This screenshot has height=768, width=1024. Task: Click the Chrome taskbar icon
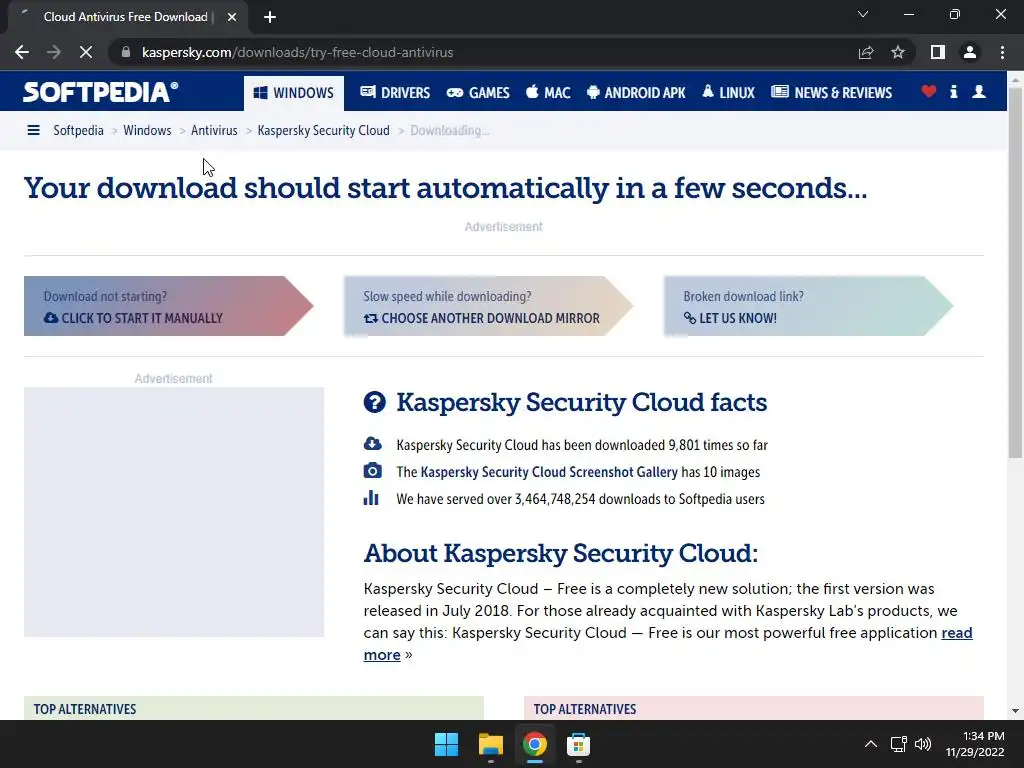click(534, 744)
